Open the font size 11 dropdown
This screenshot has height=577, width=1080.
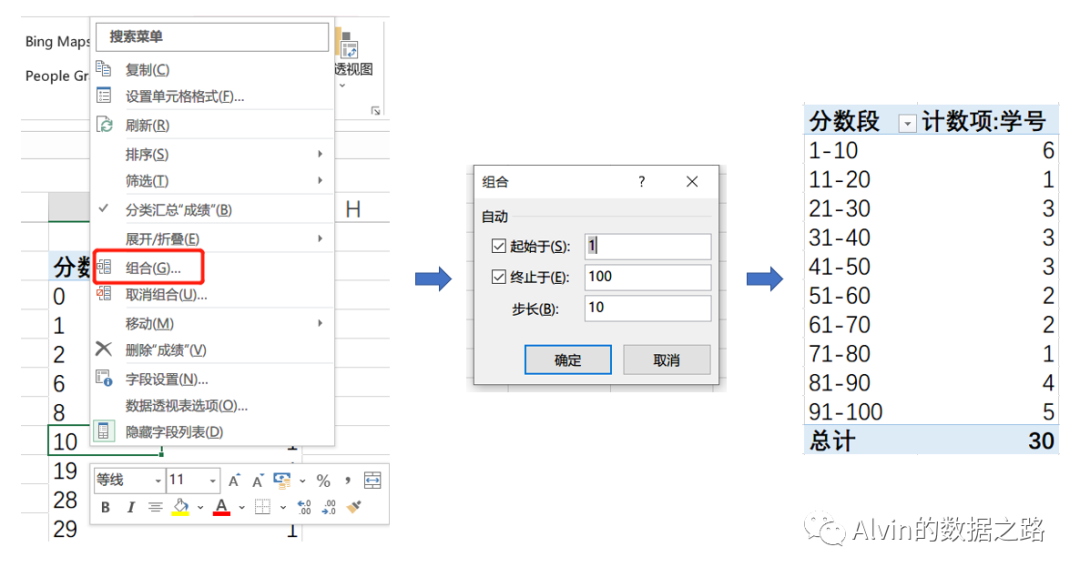pyautogui.click(x=213, y=481)
